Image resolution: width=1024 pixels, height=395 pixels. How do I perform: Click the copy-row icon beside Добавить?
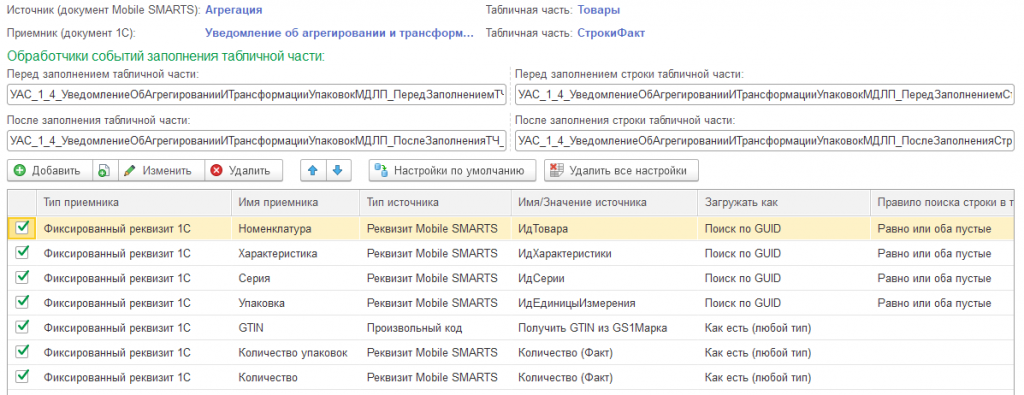(x=104, y=170)
